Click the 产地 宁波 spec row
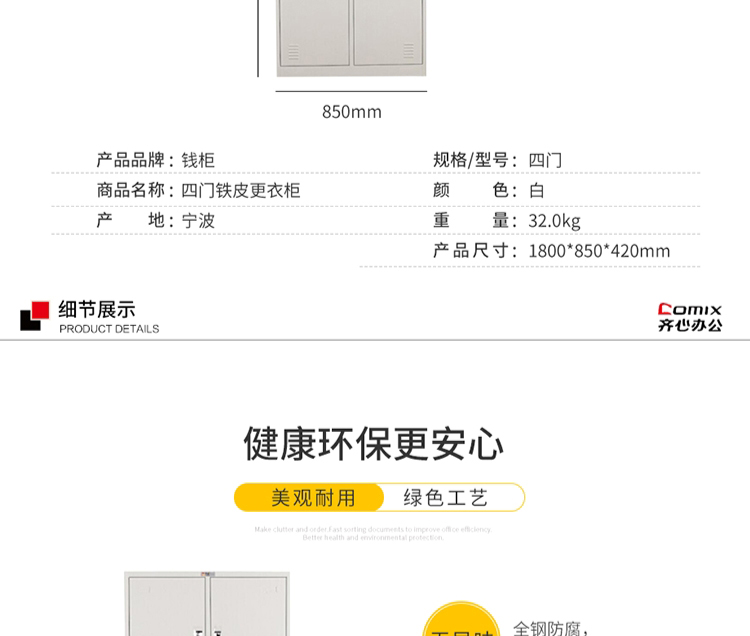Screen dimensions: 750x636 (156, 220)
